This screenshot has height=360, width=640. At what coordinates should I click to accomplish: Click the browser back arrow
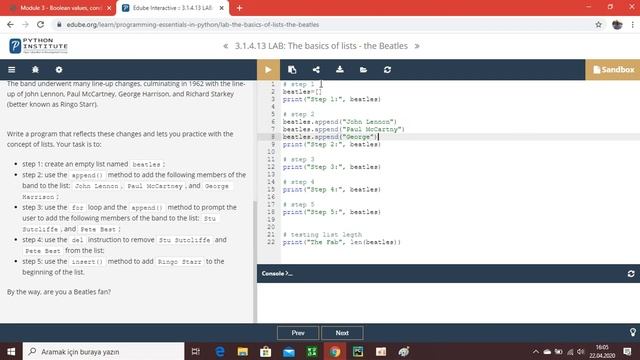click(10, 24)
